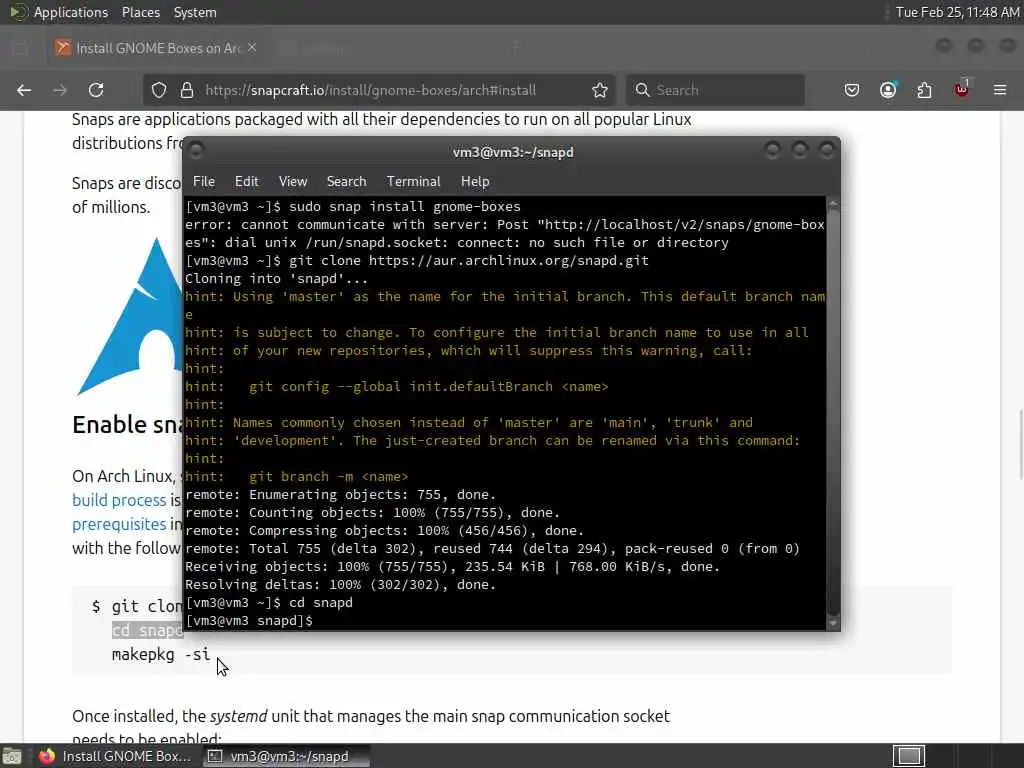Open the terminal View menu
1024x768 pixels.
tap(293, 182)
